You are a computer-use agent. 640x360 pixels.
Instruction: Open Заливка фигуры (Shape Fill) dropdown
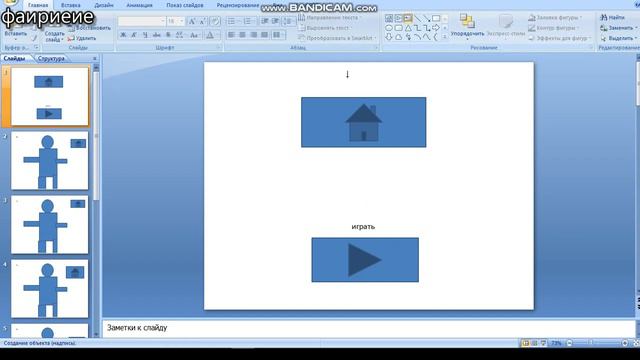[x=555, y=18]
